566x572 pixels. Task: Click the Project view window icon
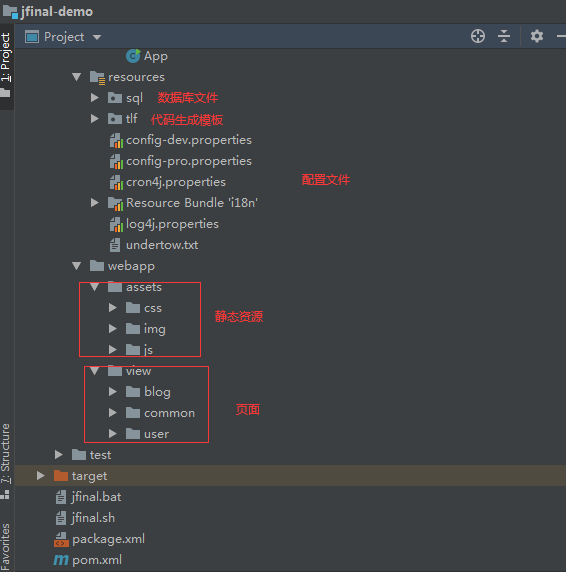click(x=32, y=37)
